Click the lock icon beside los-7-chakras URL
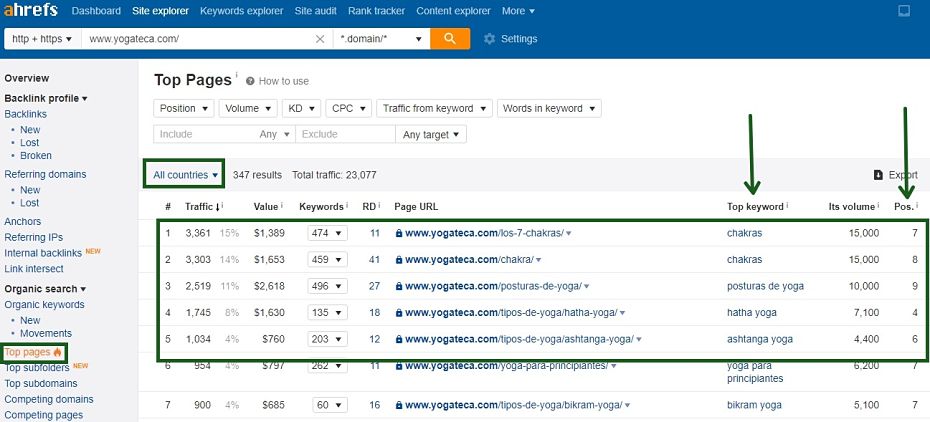This screenshot has width=930, height=422. point(399,234)
